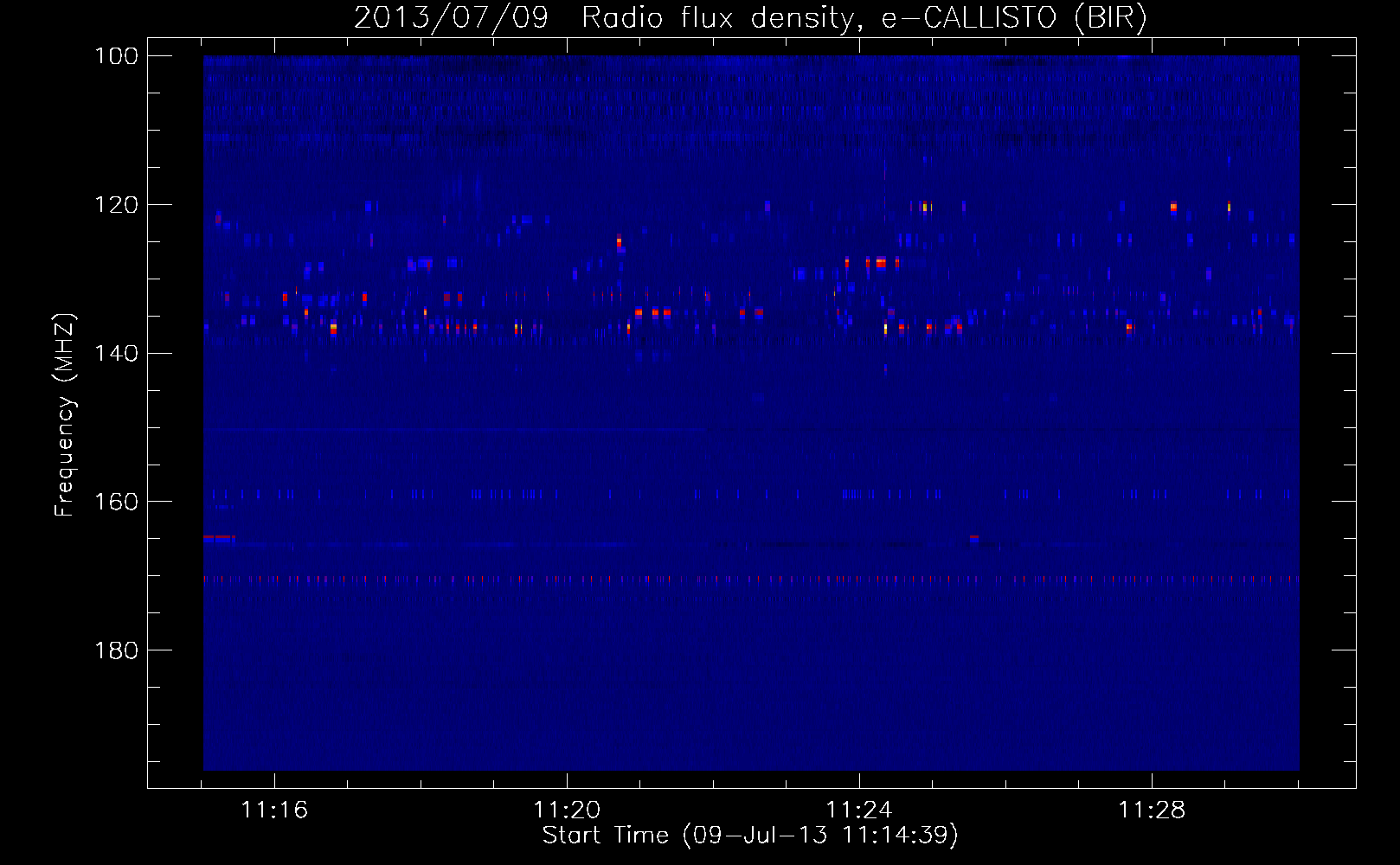
Task: Click the 120 frequency tick label
Action: click(116, 205)
